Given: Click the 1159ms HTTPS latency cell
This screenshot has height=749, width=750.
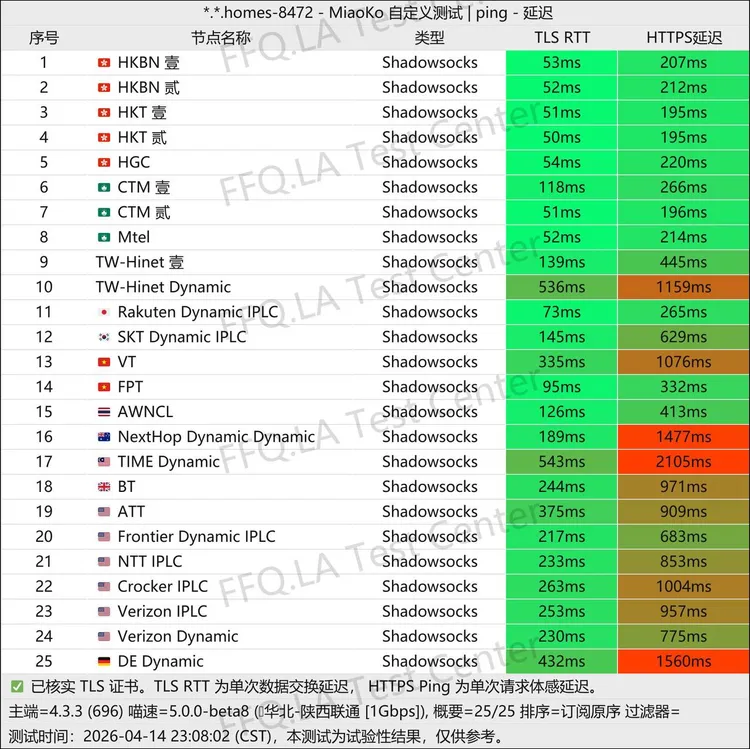Looking at the screenshot, I should pyautogui.click(x=684, y=287).
